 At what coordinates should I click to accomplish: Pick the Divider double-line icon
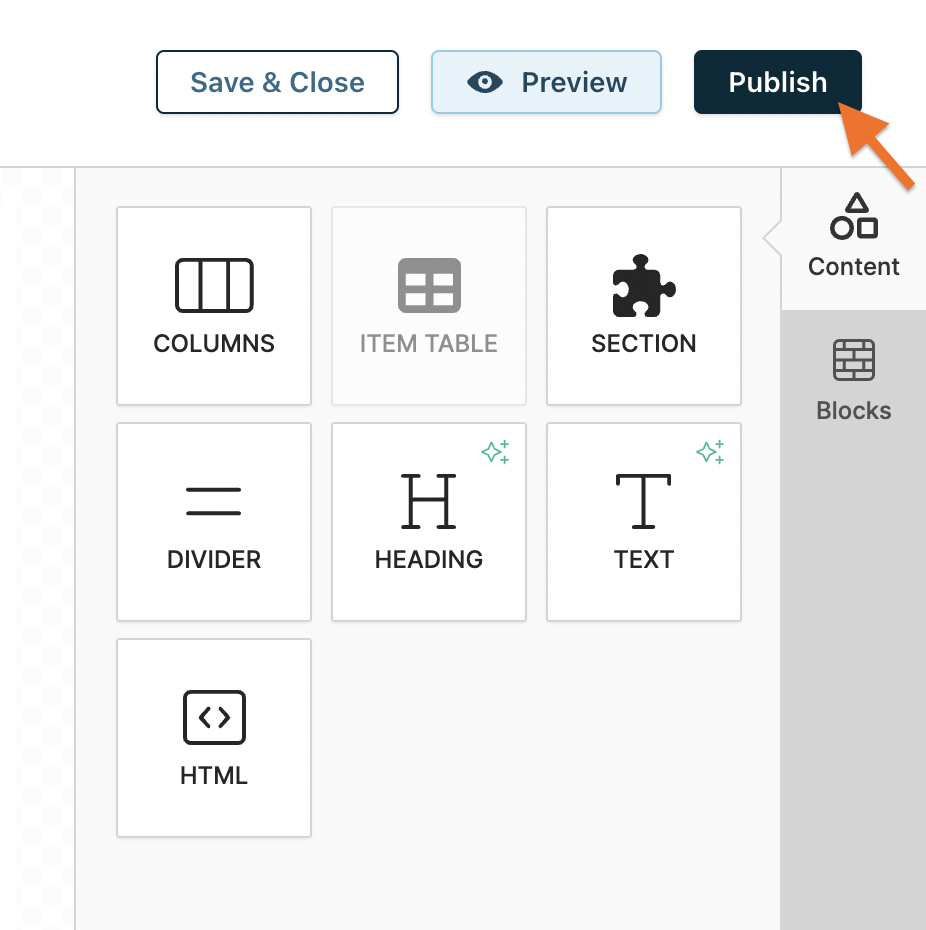pyautogui.click(x=214, y=501)
